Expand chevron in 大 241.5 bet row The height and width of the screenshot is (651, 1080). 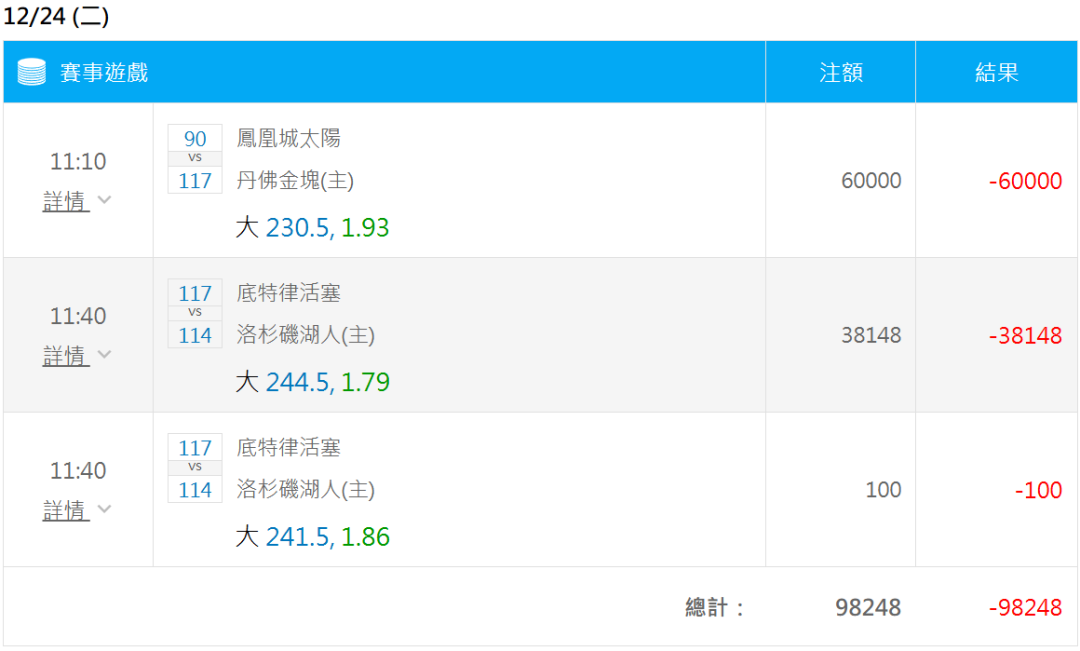(x=105, y=509)
